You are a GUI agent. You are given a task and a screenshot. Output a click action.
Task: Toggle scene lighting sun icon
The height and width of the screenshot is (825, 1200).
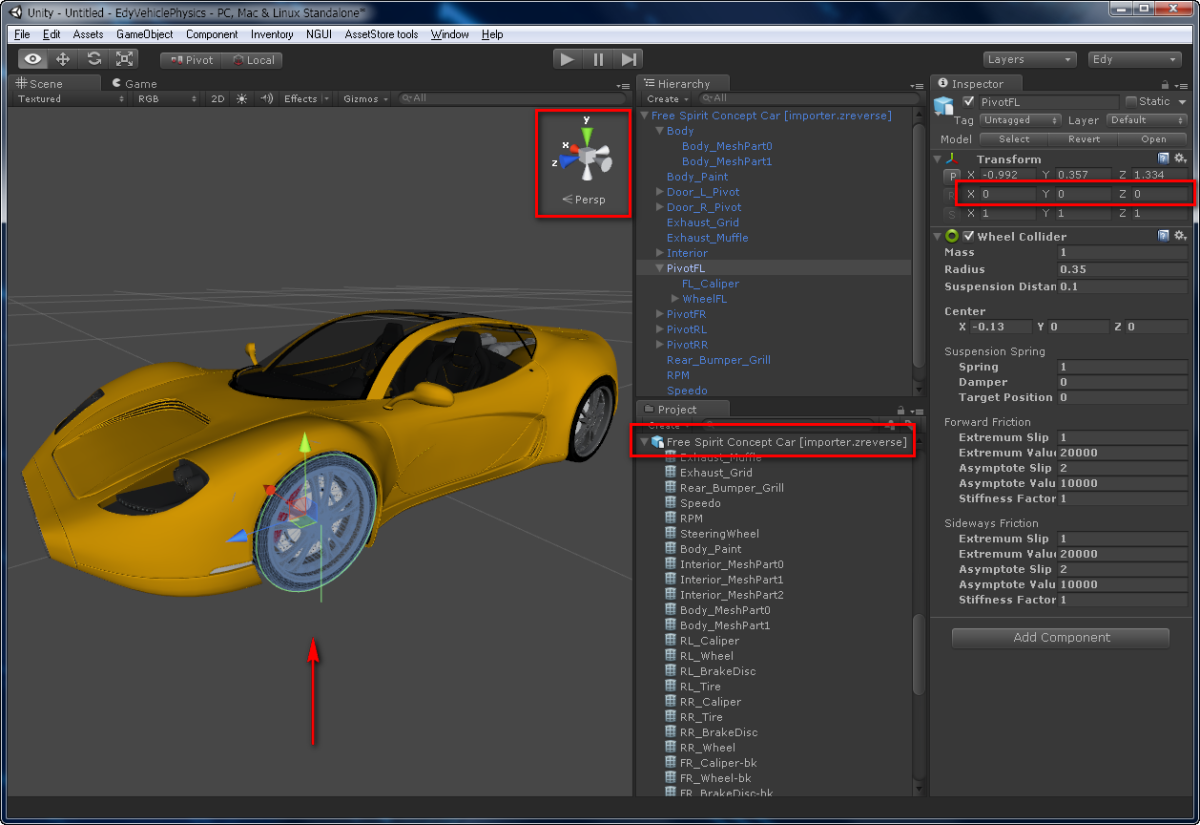click(x=242, y=99)
